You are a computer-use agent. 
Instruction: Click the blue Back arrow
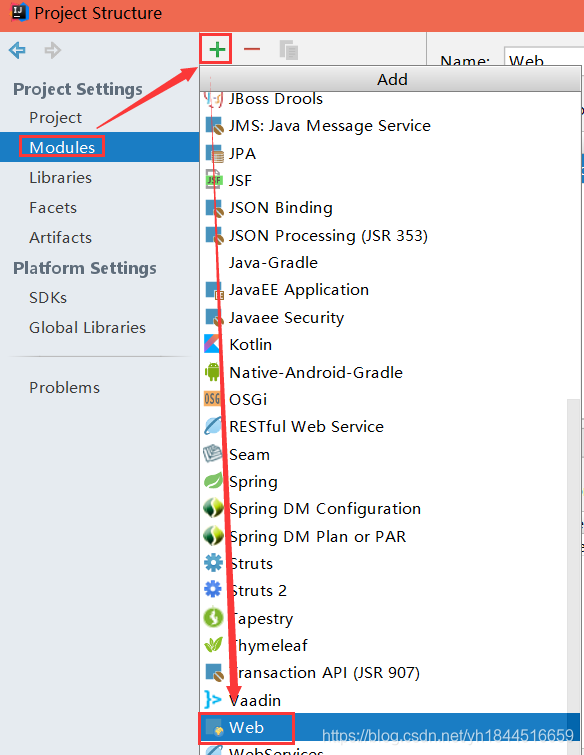17,50
